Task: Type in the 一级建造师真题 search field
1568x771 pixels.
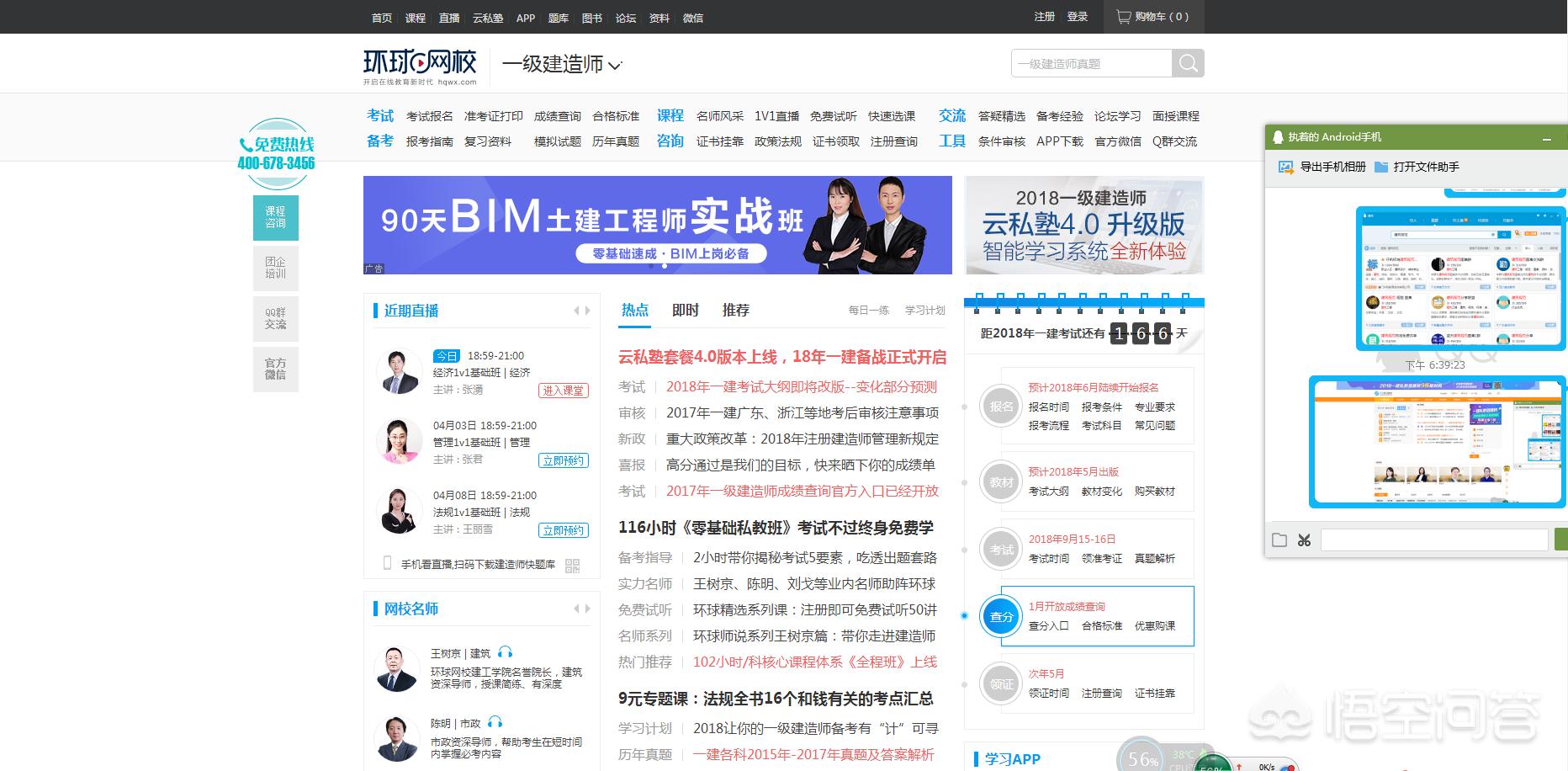Action: pyautogui.click(x=1091, y=63)
